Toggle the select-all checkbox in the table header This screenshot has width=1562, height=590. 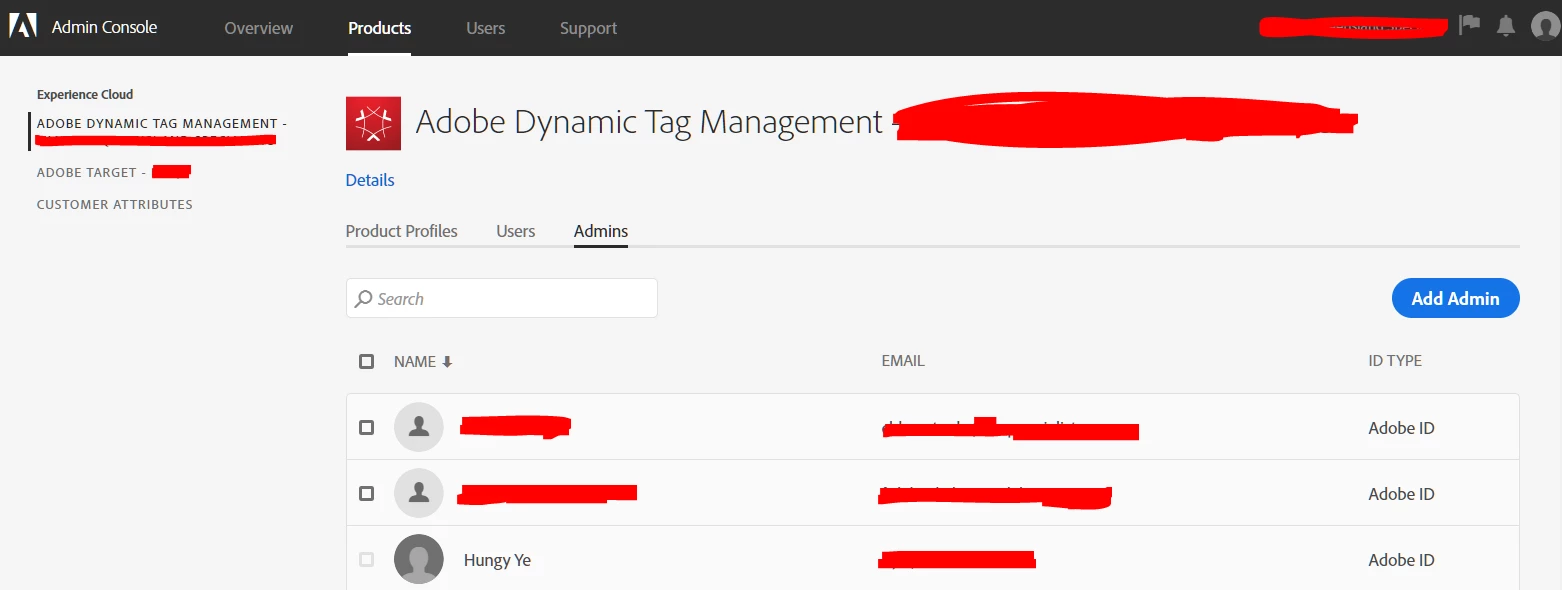(x=366, y=361)
